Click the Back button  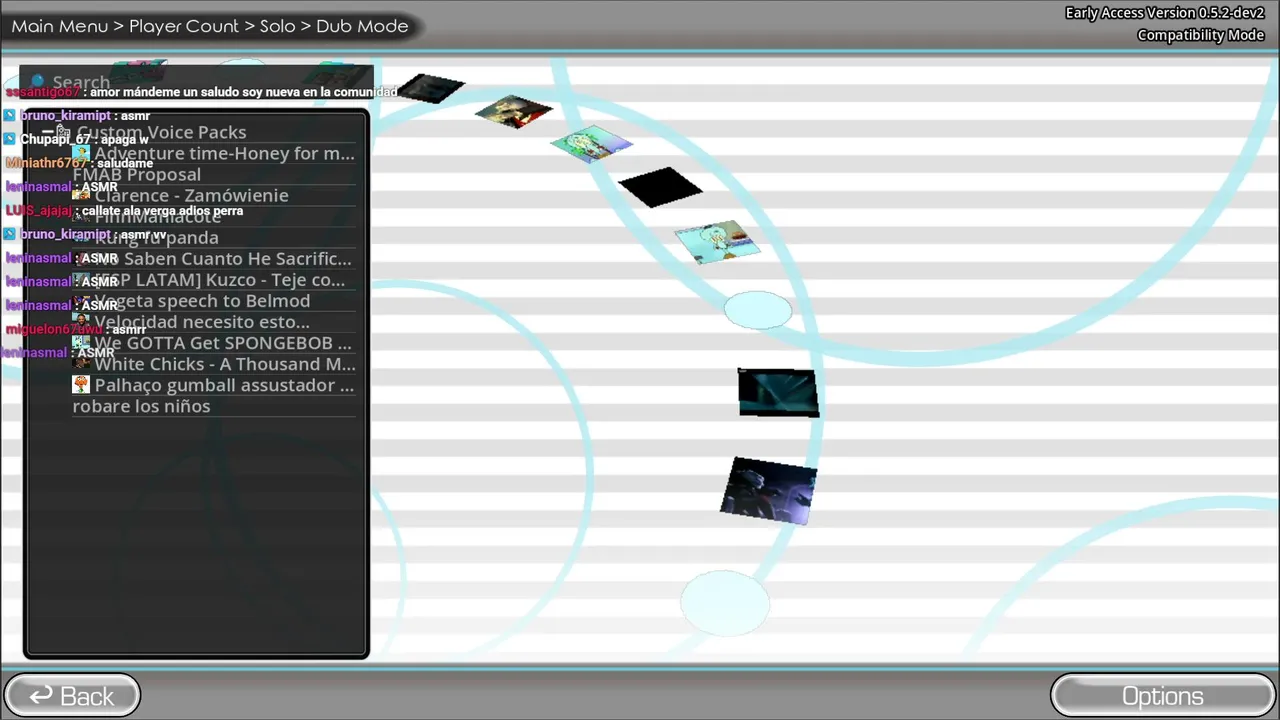coord(72,696)
